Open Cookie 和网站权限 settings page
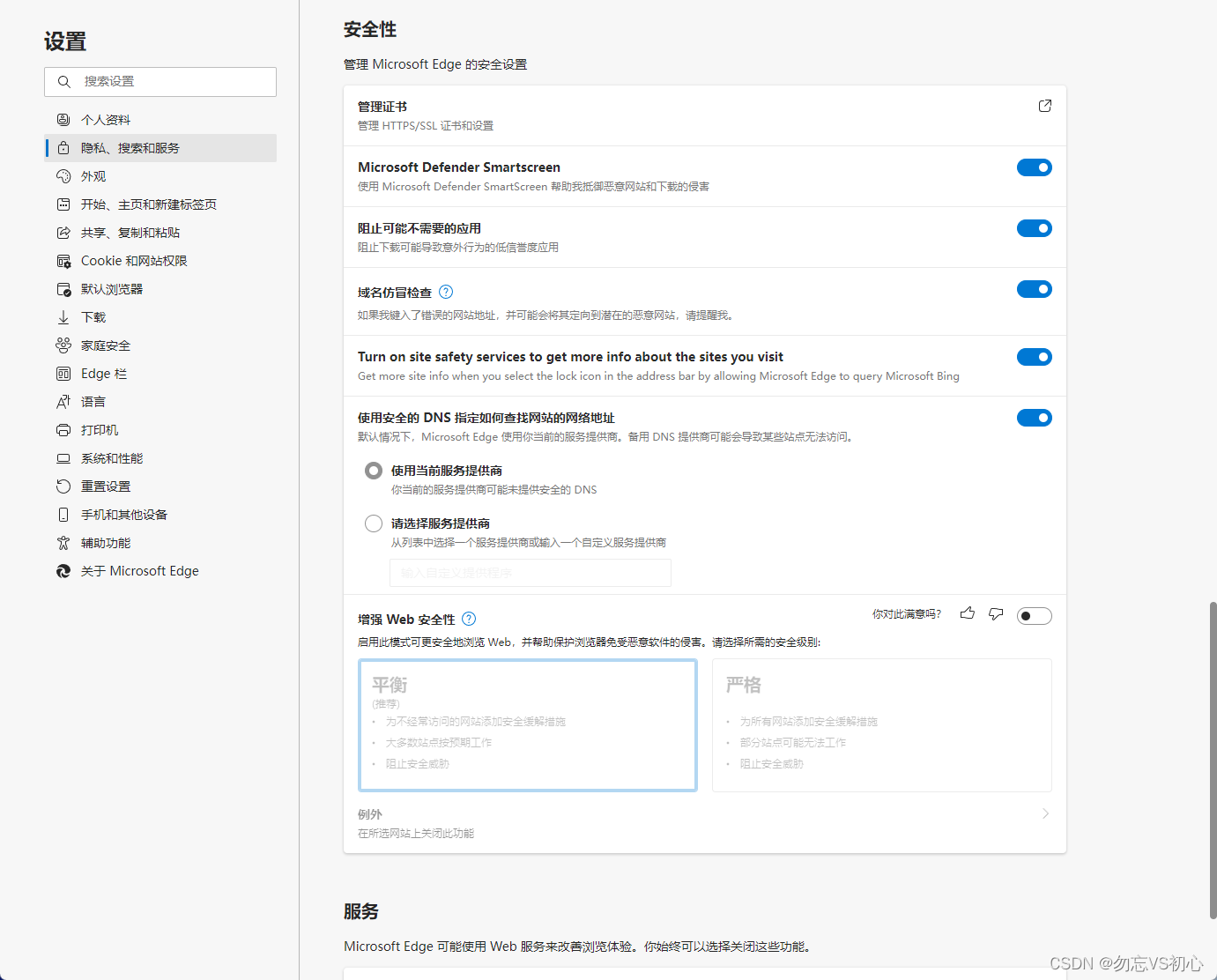The height and width of the screenshot is (980, 1217). (x=134, y=261)
